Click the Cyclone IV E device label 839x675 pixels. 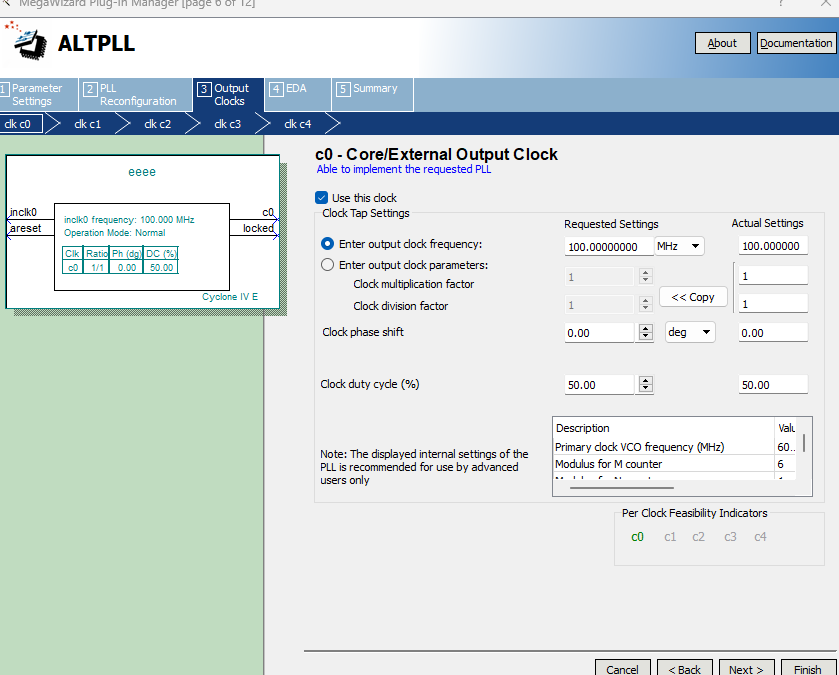point(230,297)
